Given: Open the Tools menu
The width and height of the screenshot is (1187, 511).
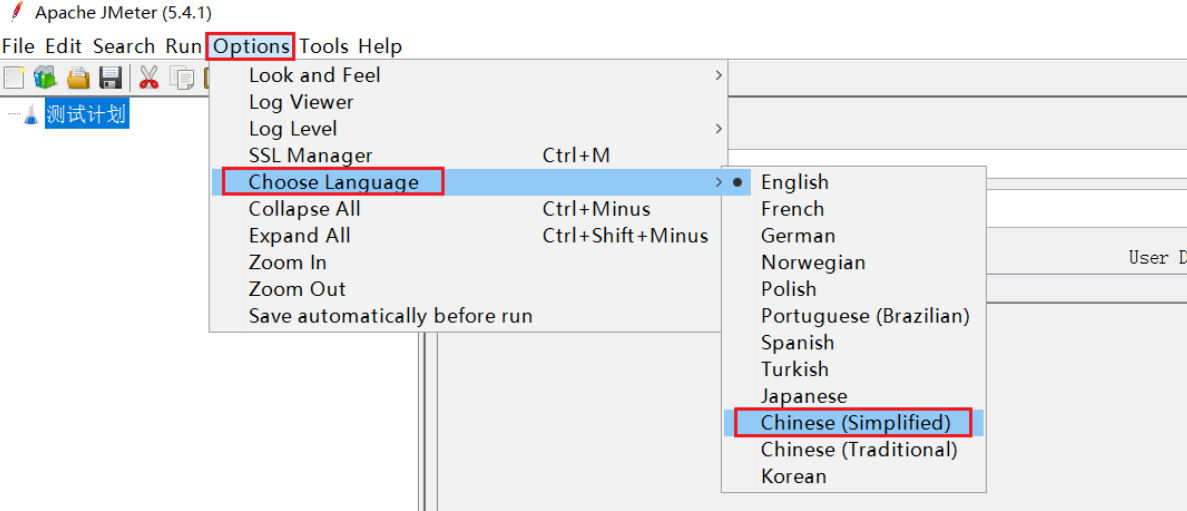Looking at the screenshot, I should coord(324,46).
